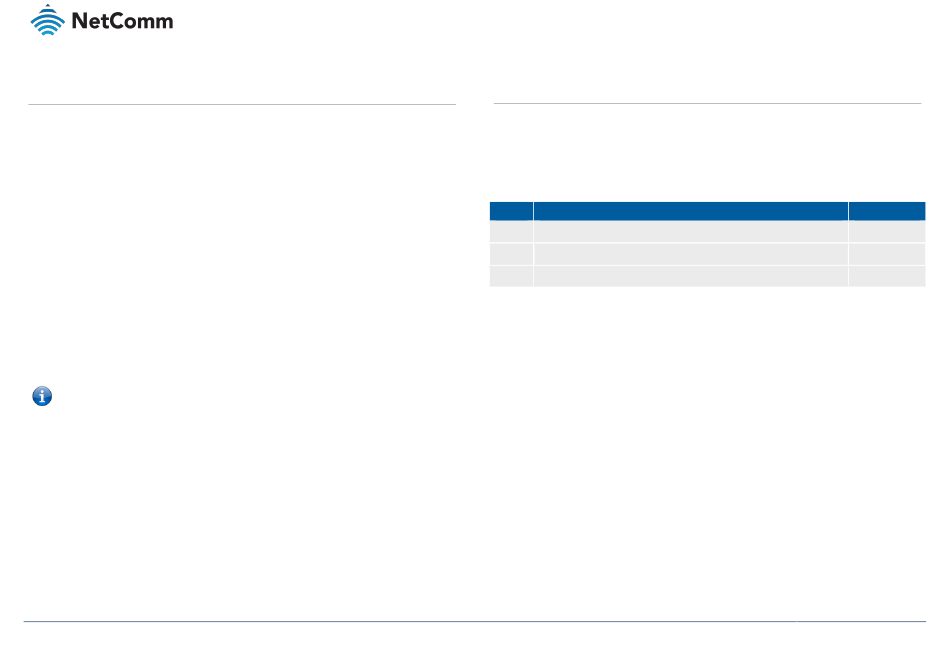The width and height of the screenshot is (950, 660).
Task: Select second grey row's wide middle cell
Action: point(691,254)
